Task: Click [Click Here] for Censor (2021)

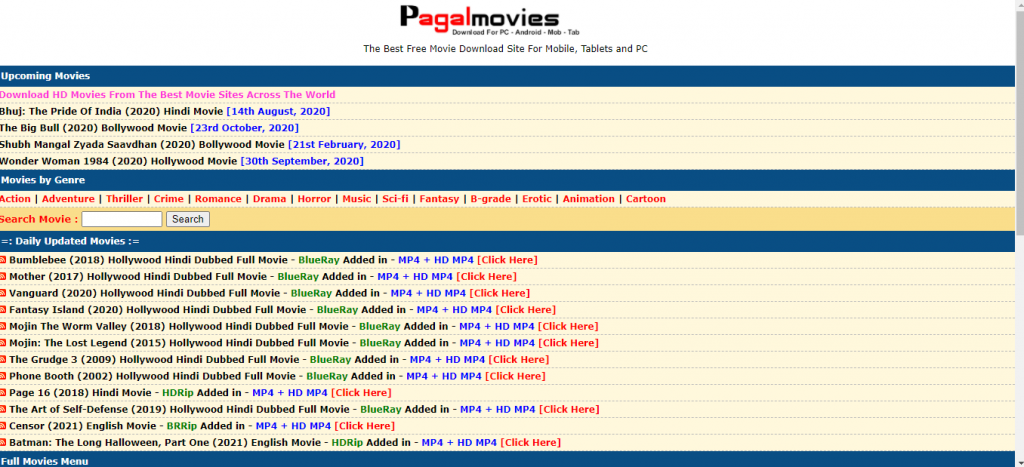Action: tap(364, 426)
